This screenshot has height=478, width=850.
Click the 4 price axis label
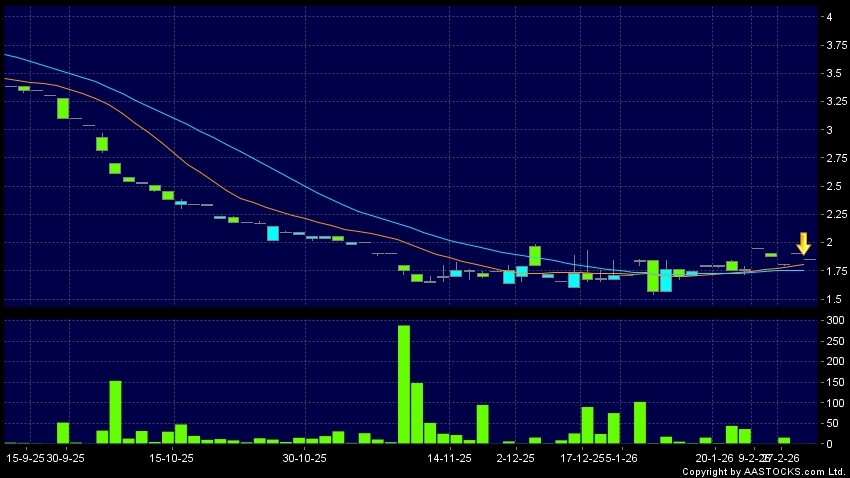pyautogui.click(x=829, y=17)
